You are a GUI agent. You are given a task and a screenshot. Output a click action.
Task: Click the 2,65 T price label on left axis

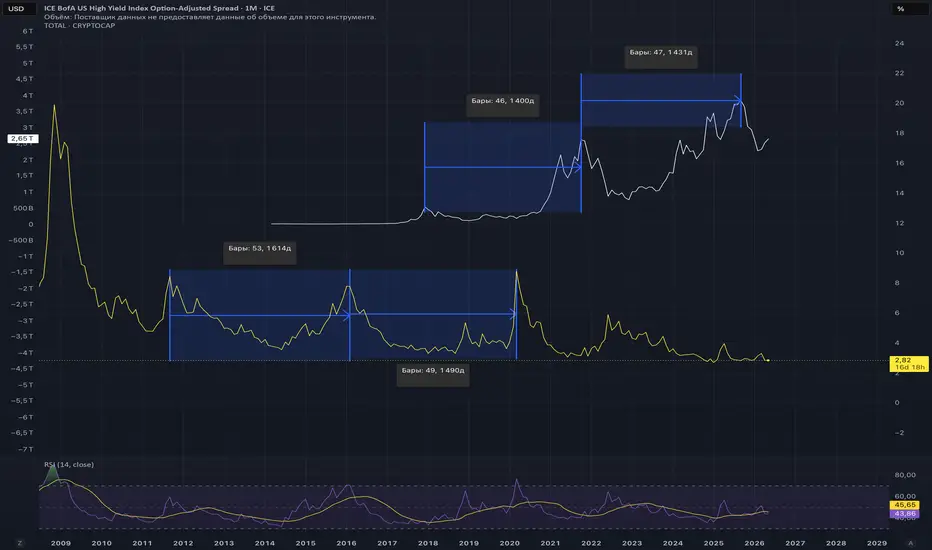[23, 139]
